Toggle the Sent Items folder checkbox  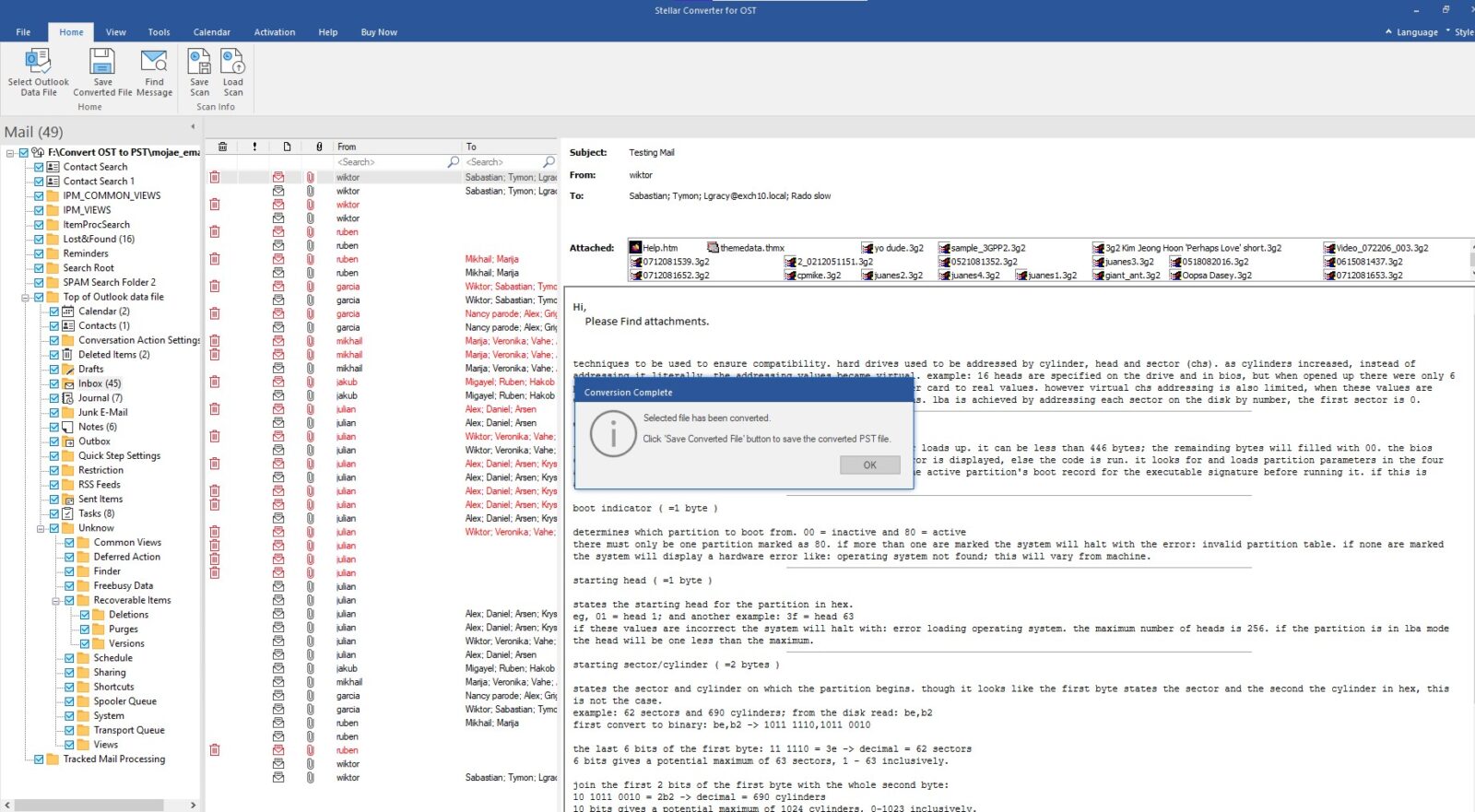click(x=54, y=500)
